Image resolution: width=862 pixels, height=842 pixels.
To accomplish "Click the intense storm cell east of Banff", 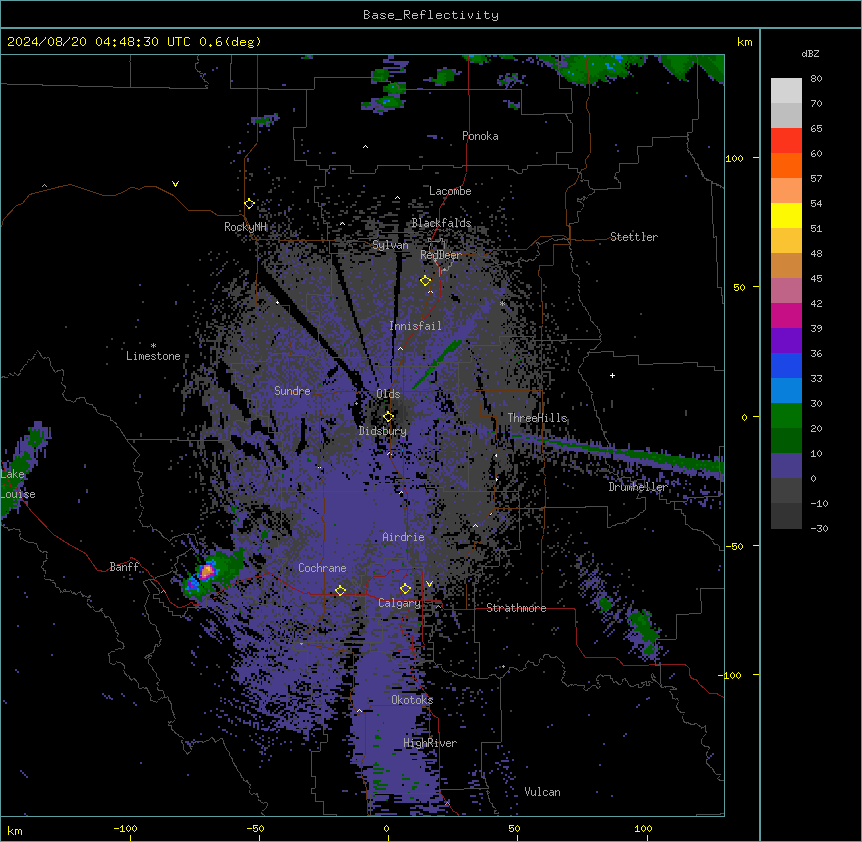I will click(207, 572).
